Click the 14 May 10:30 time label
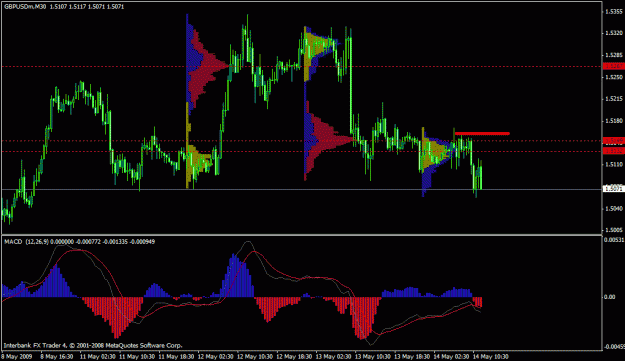This screenshot has width=625, height=361. pos(491,356)
